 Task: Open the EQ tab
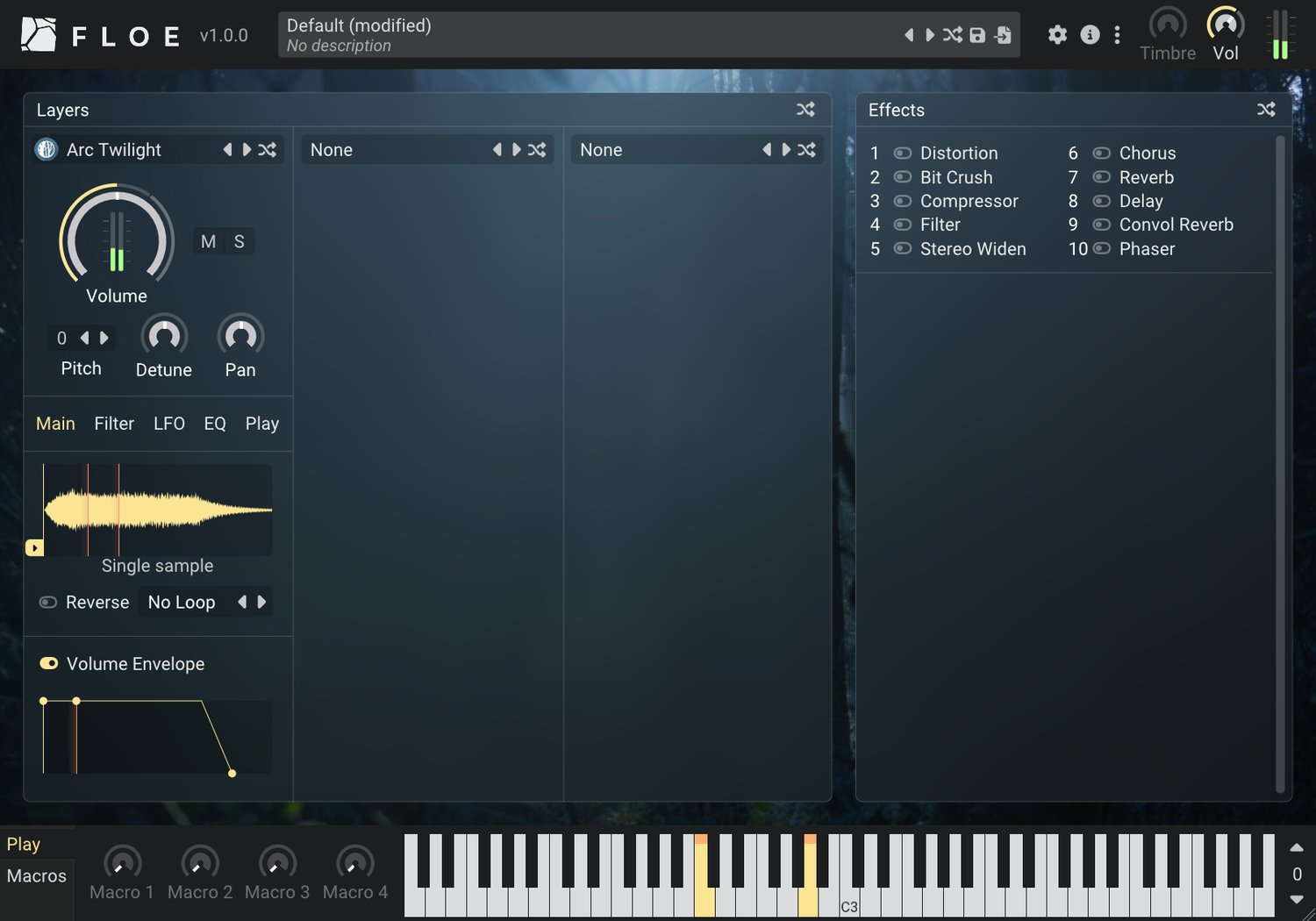(215, 424)
